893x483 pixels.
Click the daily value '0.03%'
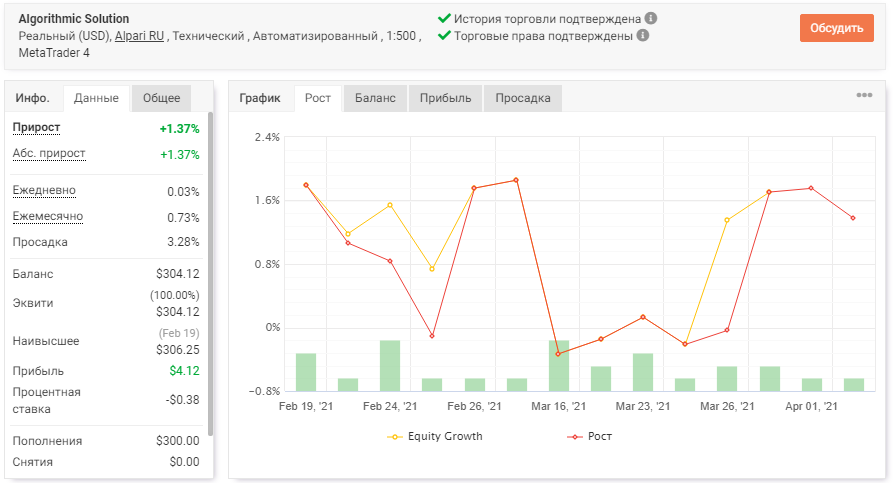183,192
